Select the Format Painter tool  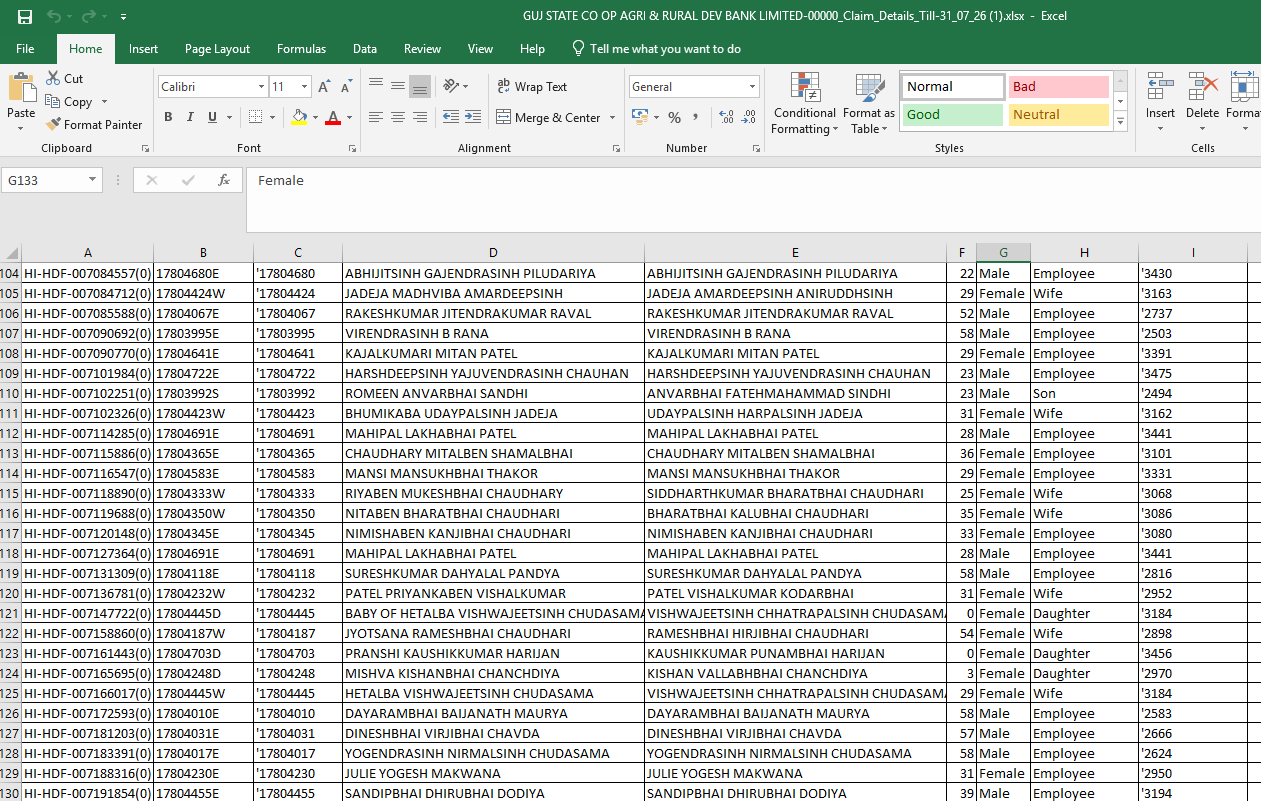point(93,125)
